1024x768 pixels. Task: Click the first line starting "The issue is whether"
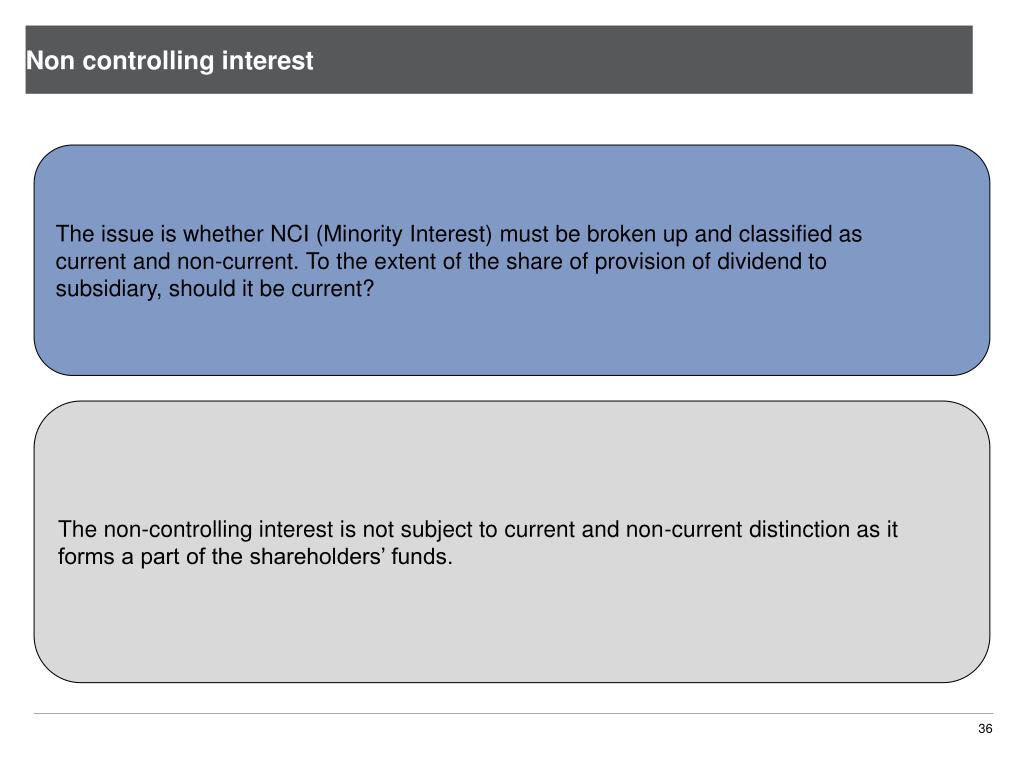458,235
